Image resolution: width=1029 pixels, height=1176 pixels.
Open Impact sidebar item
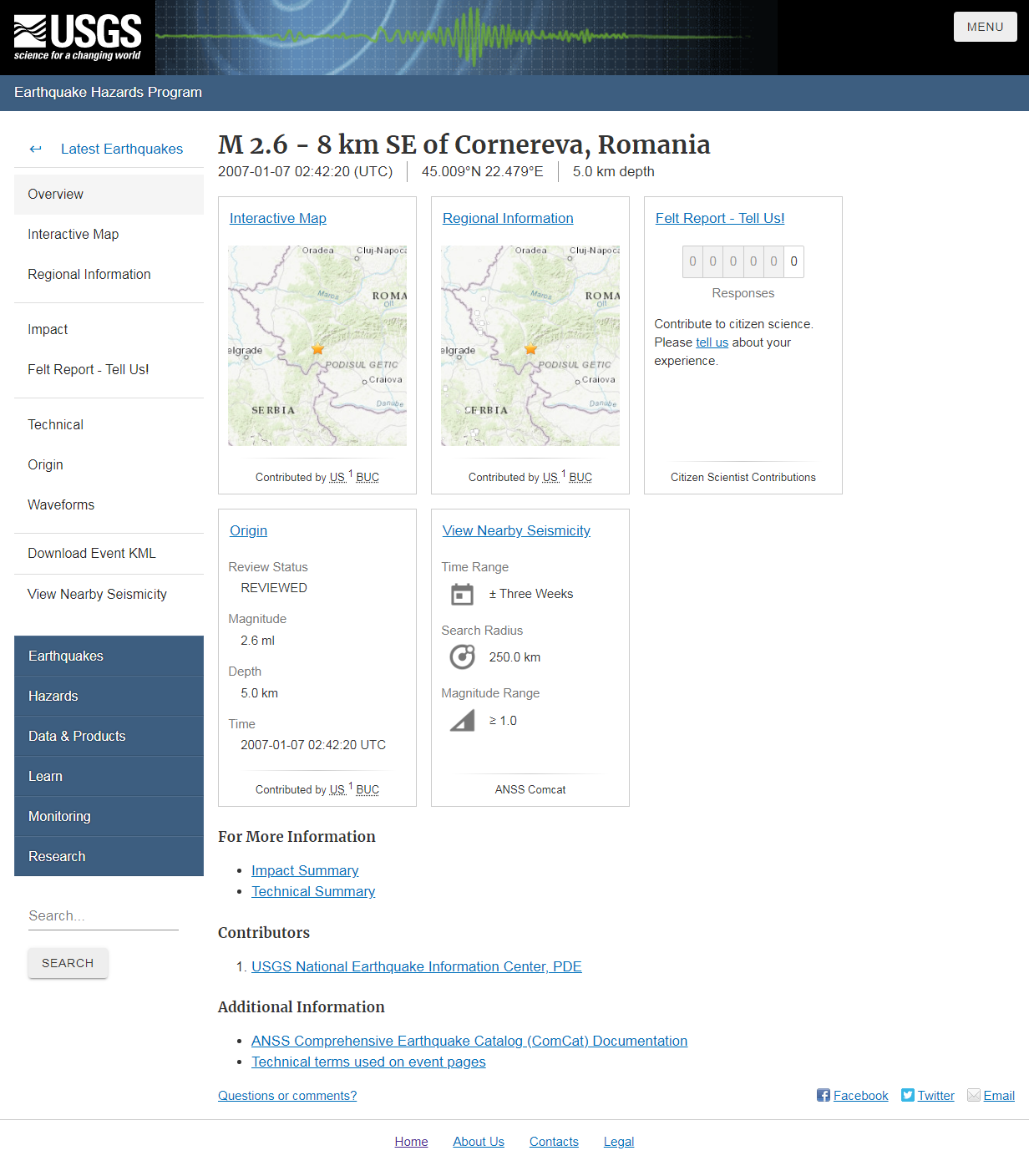[109, 329]
